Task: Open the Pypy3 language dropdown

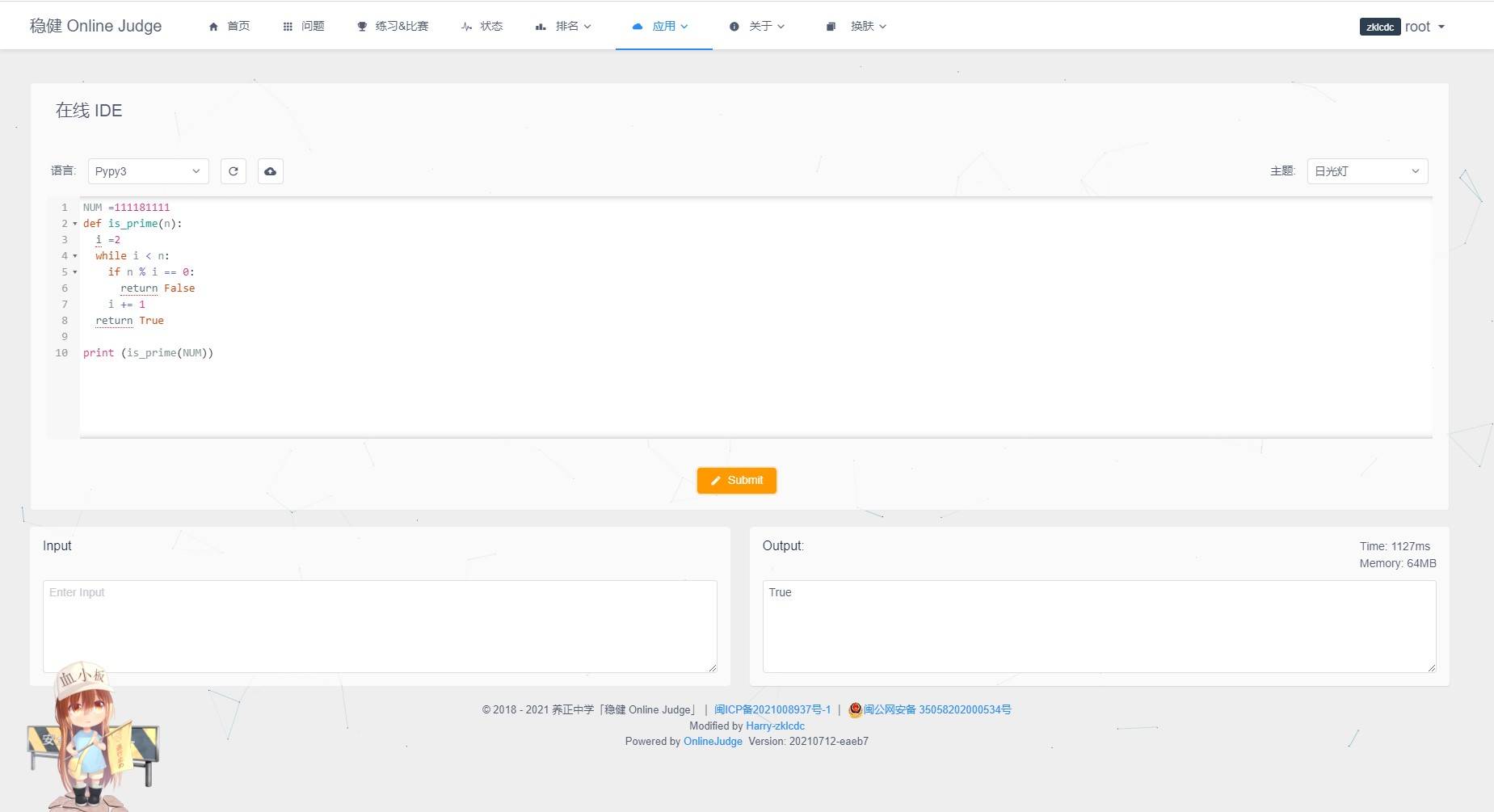Action: 148,171
